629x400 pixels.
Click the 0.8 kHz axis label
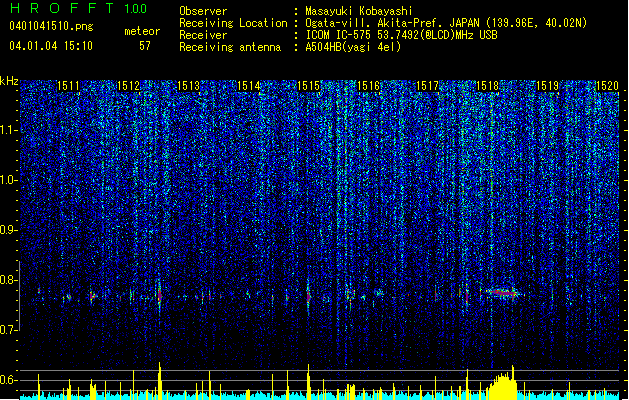click(8, 280)
